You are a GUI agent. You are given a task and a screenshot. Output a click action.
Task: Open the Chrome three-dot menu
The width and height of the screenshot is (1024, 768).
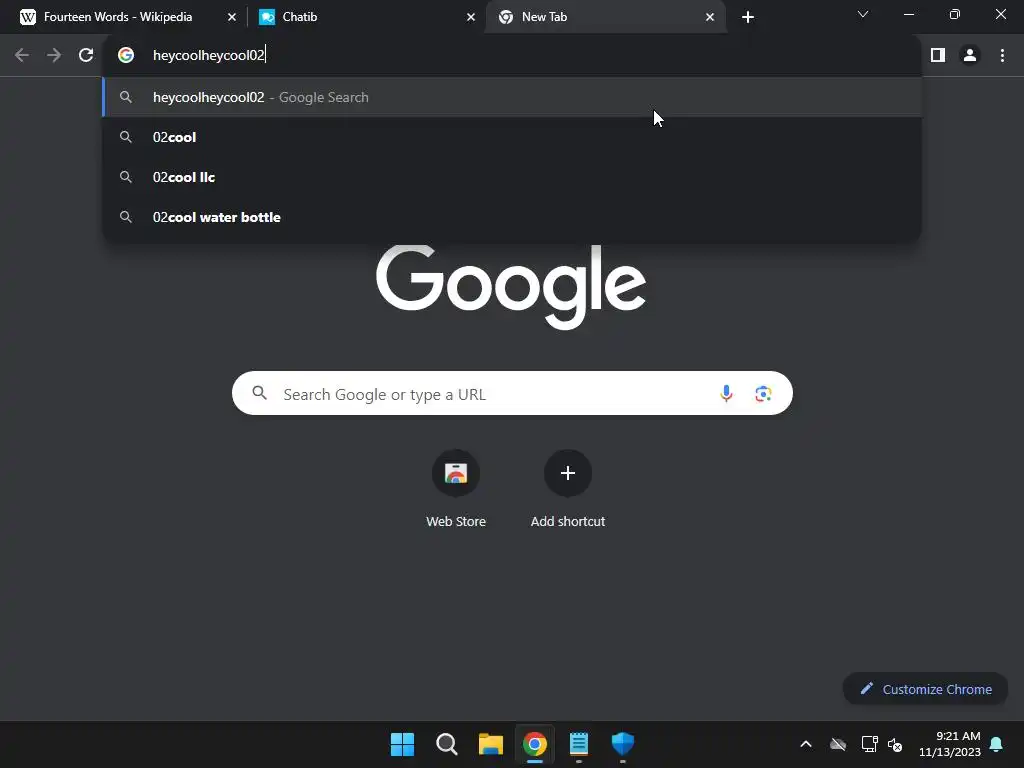[1002, 55]
